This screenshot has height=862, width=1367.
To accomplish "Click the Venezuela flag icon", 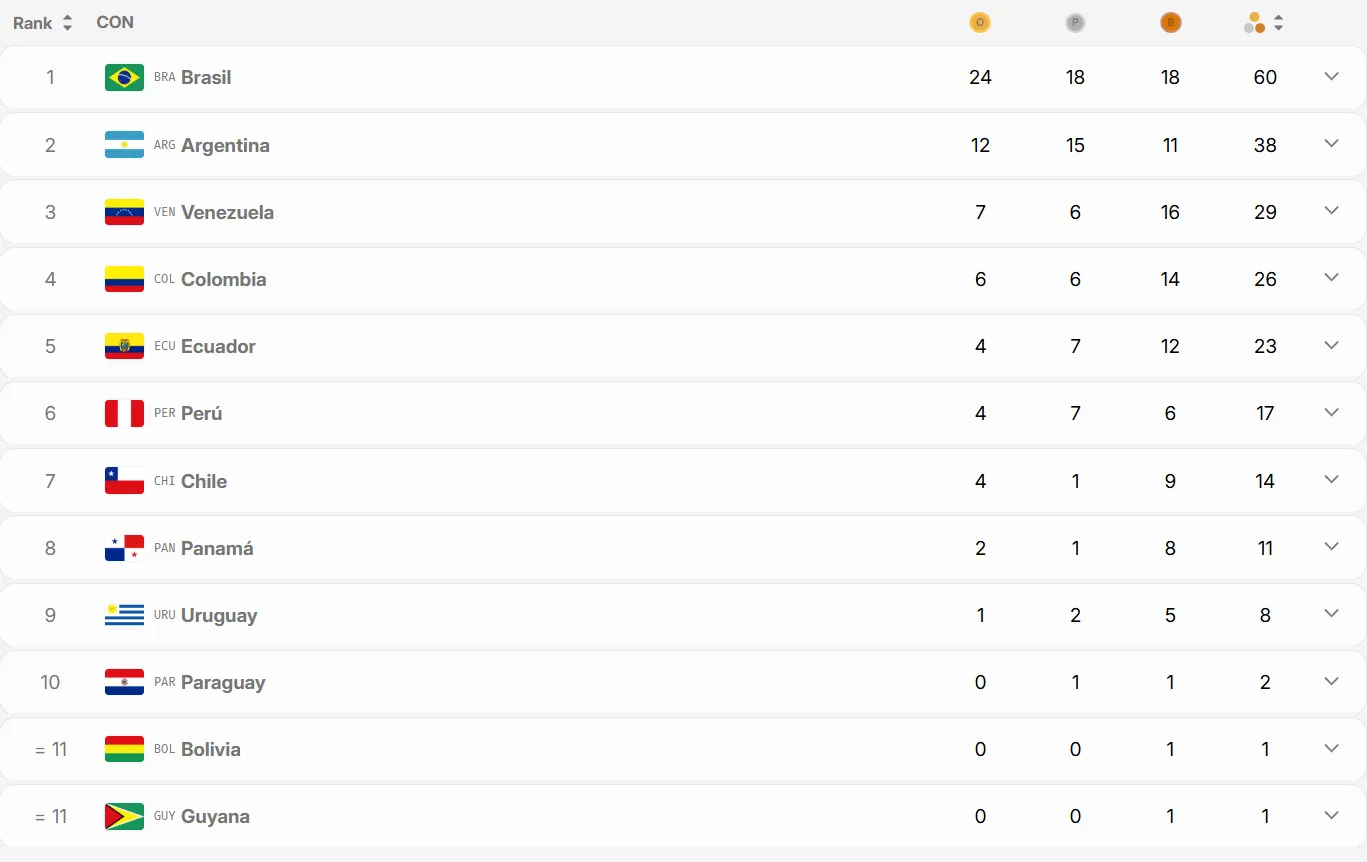I will coord(124,212).
